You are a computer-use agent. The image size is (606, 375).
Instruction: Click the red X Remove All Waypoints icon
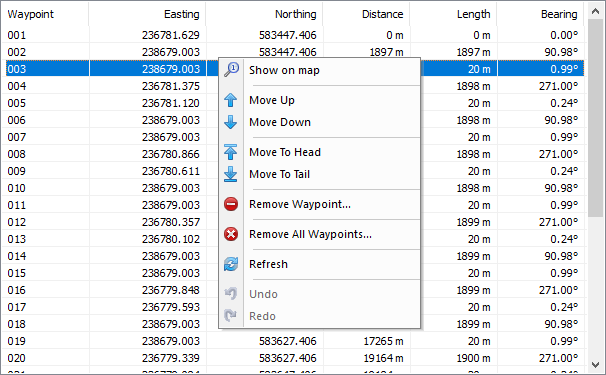click(231, 234)
